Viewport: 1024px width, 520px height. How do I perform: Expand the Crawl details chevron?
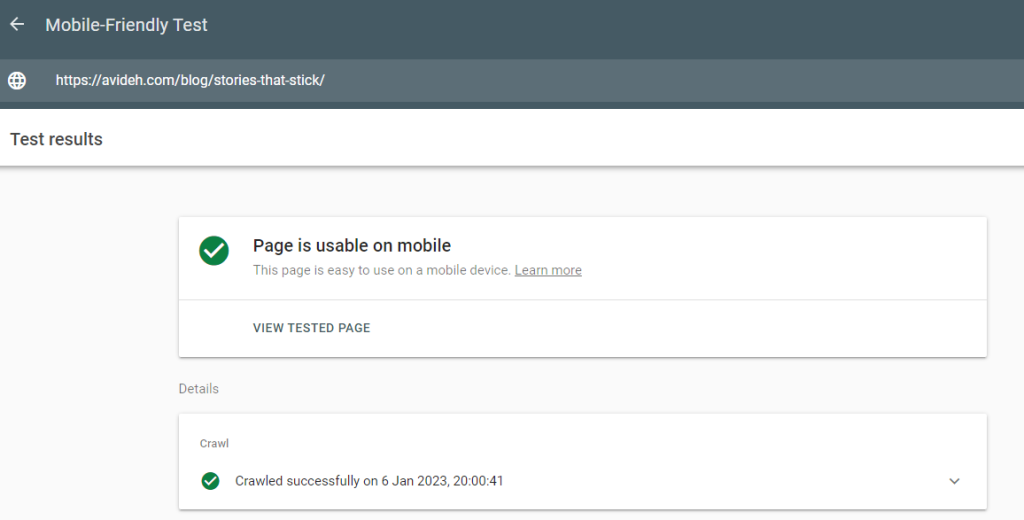tap(954, 481)
